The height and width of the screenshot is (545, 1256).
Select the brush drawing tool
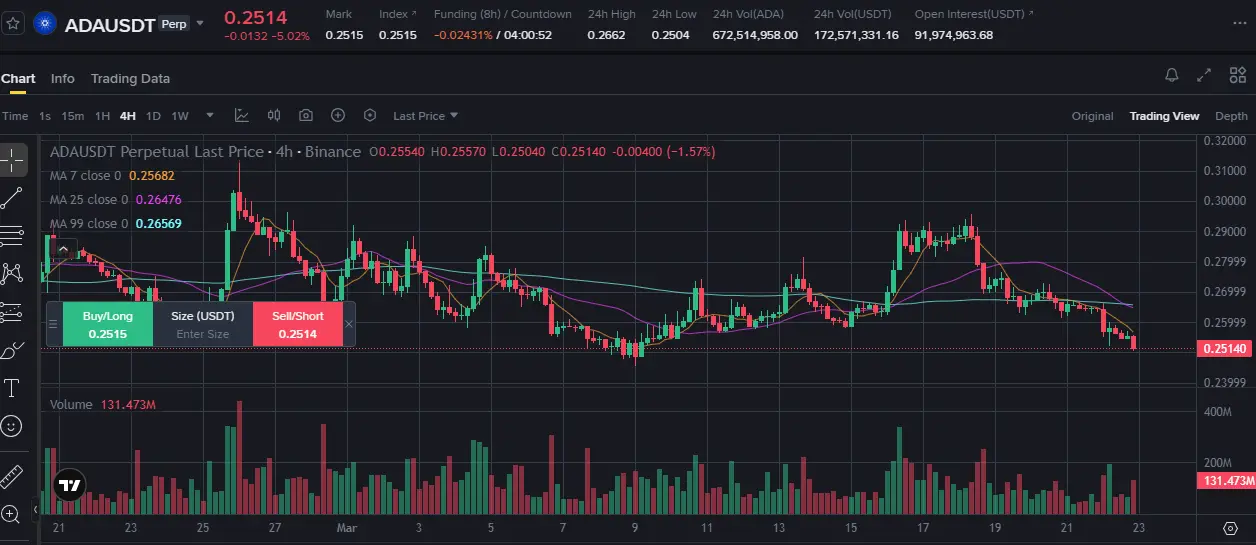(13, 349)
